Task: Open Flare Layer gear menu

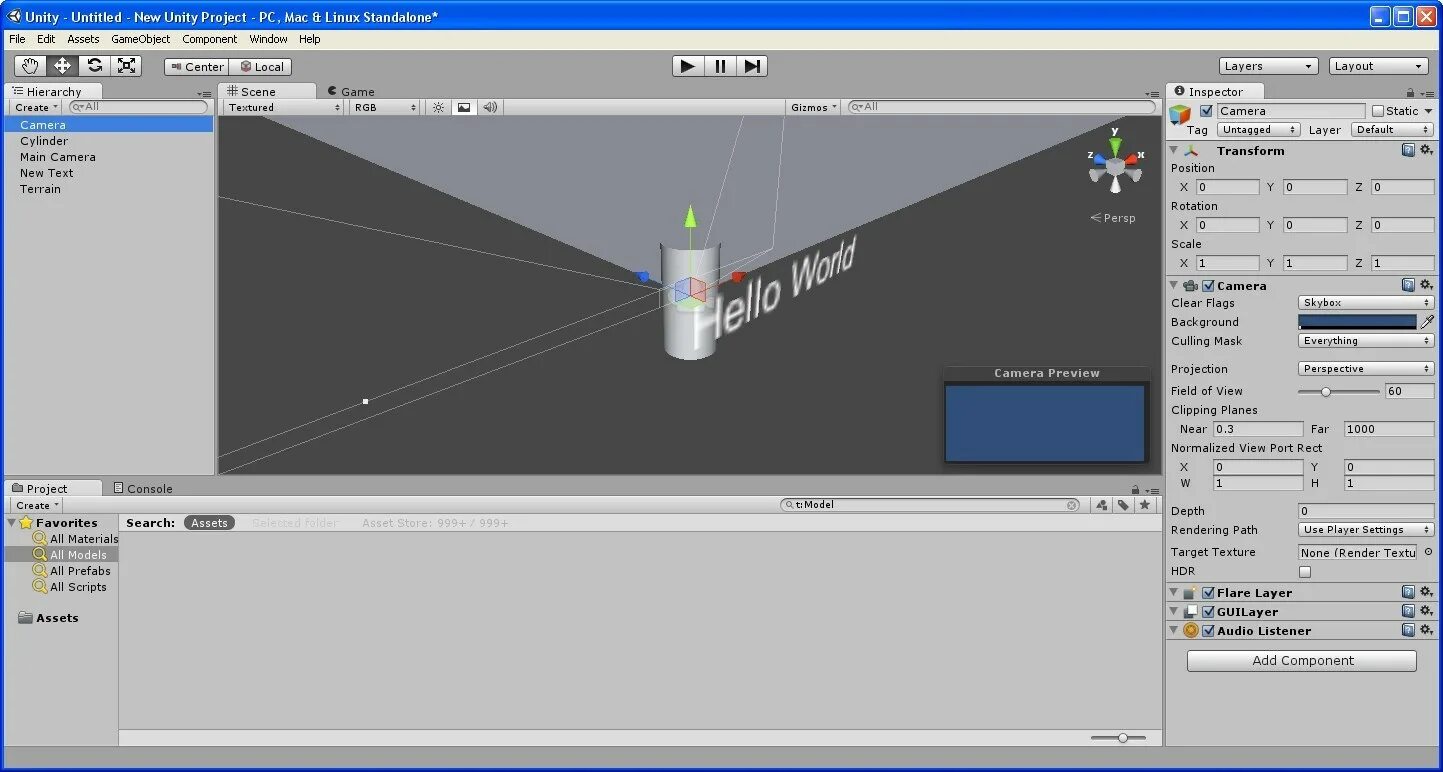Action: [1426, 592]
